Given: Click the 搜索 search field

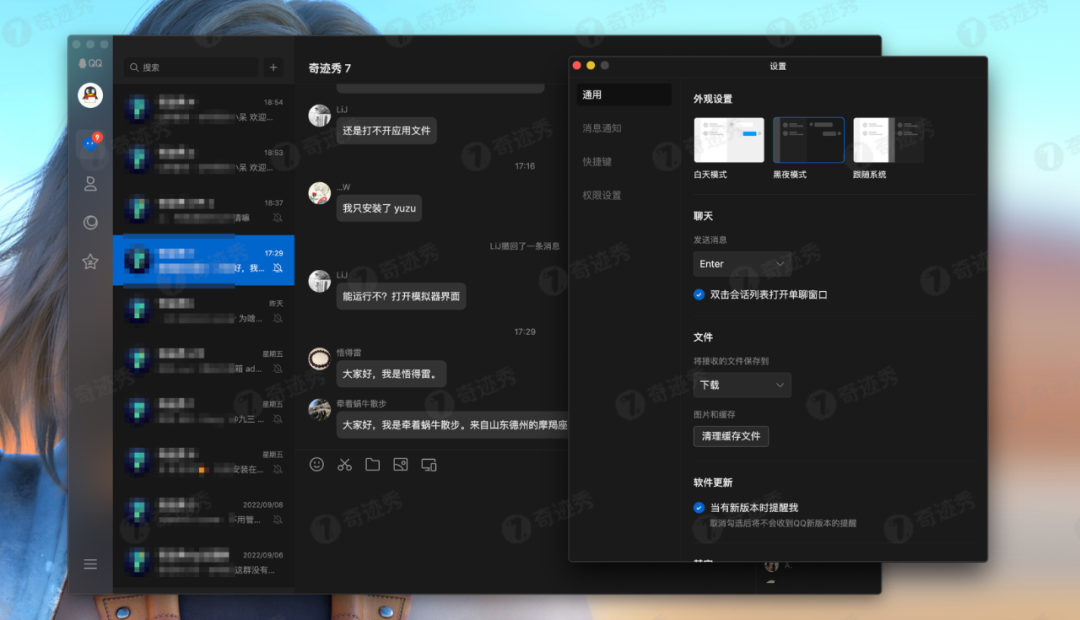Looking at the screenshot, I should pyautogui.click(x=191, y=68).
